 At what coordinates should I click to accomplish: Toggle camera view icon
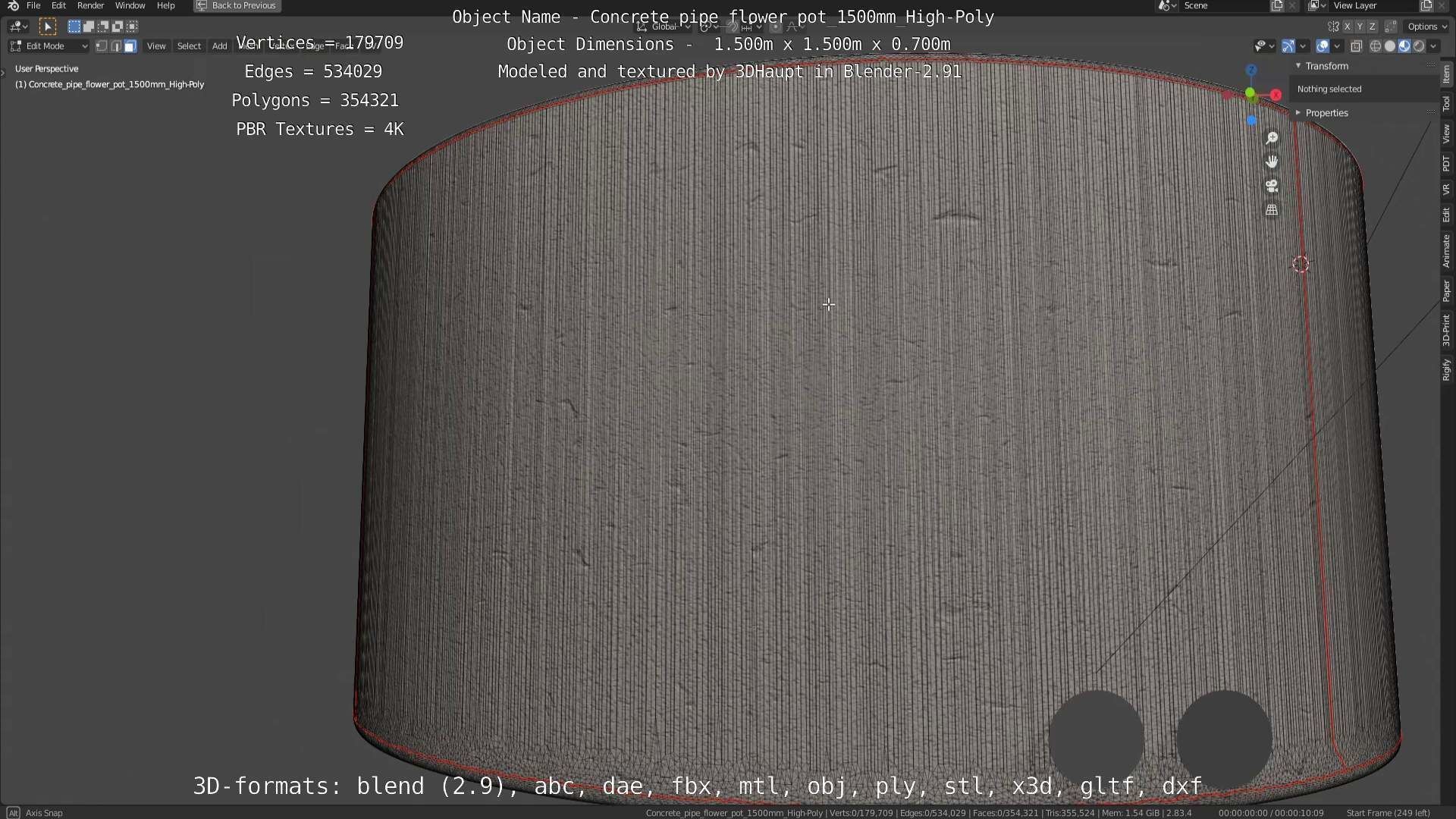1272,186
